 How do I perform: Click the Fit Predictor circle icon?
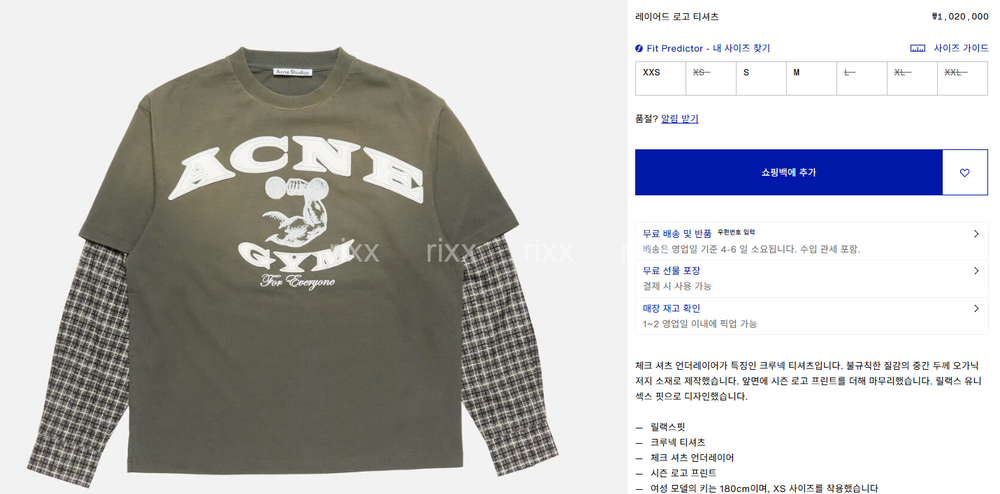pyautogui.click(x=639, y=48)
